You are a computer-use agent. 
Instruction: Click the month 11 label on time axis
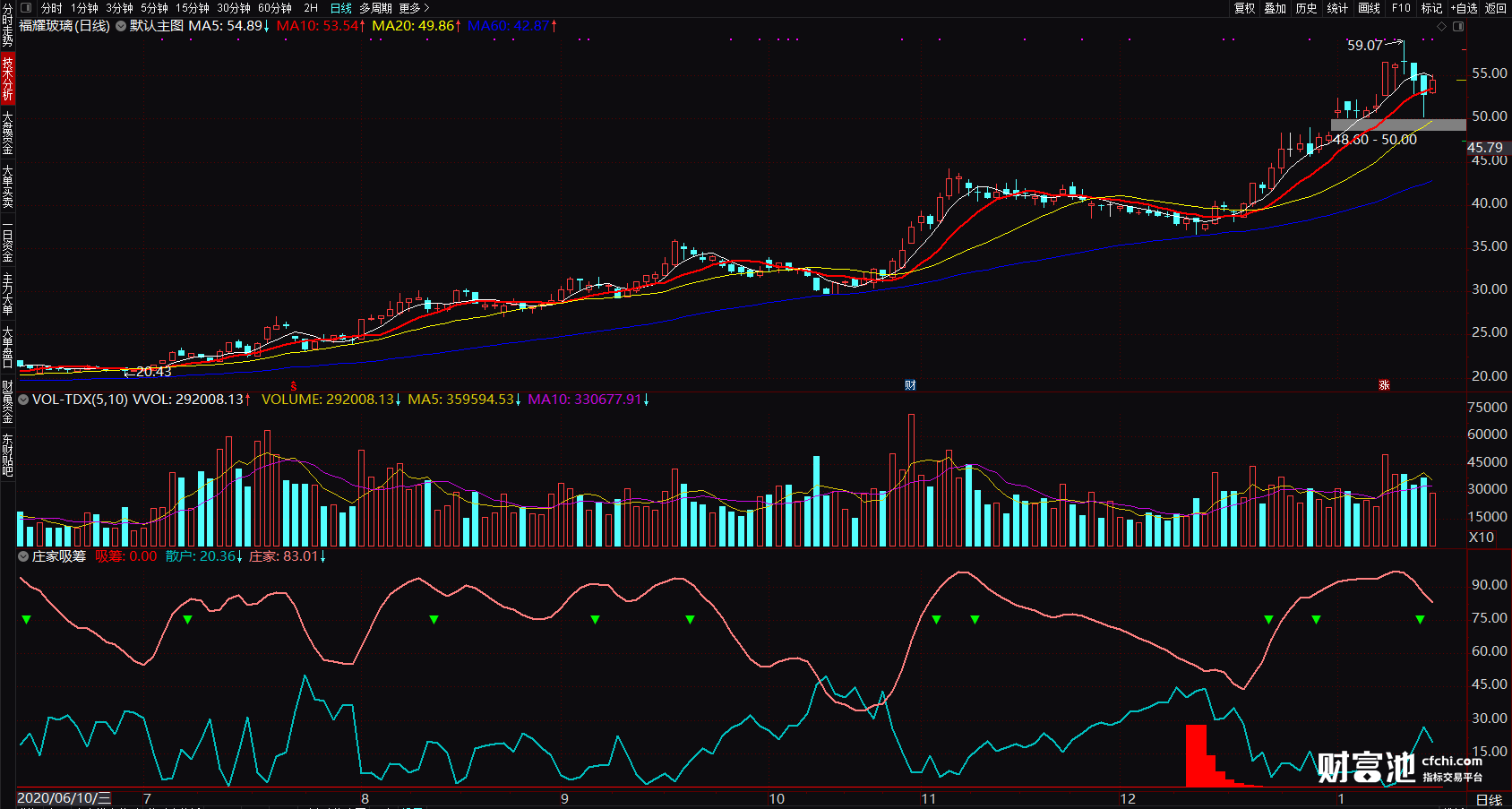[928, 799]
